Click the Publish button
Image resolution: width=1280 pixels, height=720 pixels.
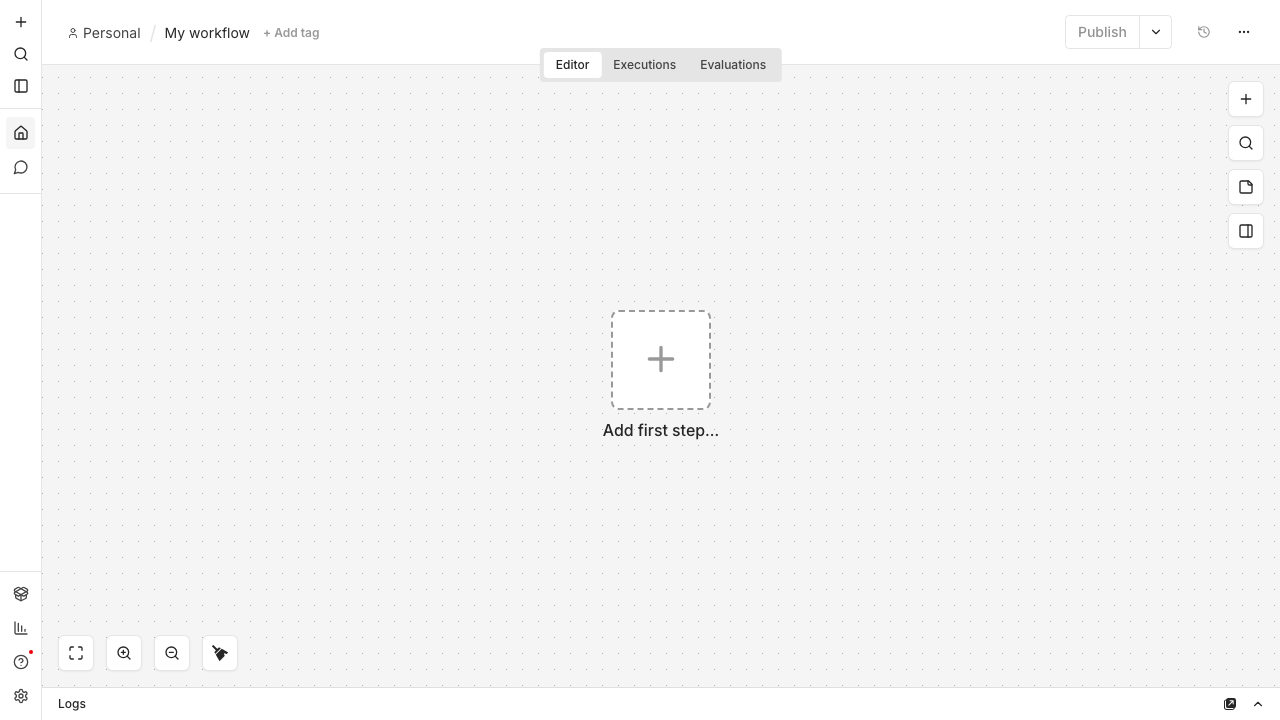pyautogui.click(x=1102, y=32)
